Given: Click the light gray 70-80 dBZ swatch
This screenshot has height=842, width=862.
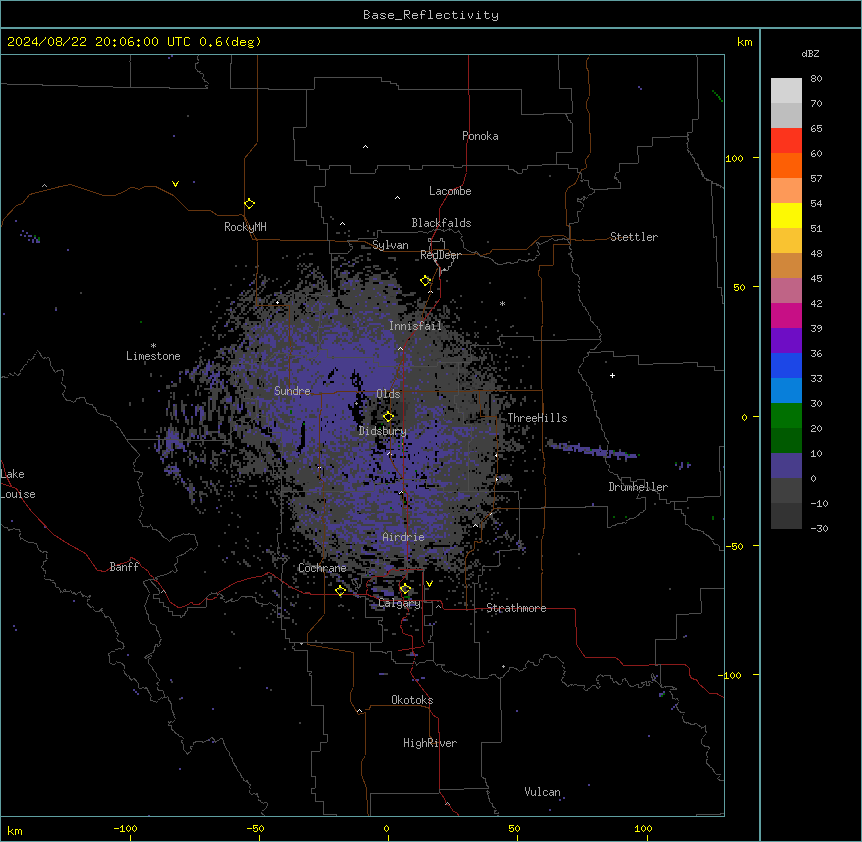Looking at the screenshot, I should point(786,90).
